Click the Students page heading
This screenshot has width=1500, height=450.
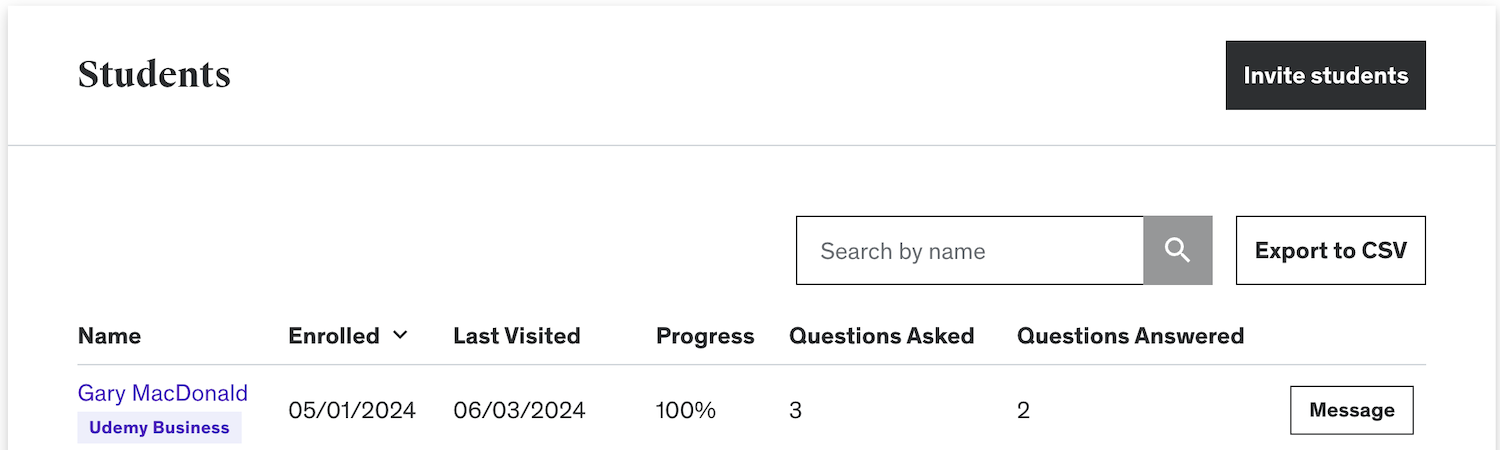154,74
